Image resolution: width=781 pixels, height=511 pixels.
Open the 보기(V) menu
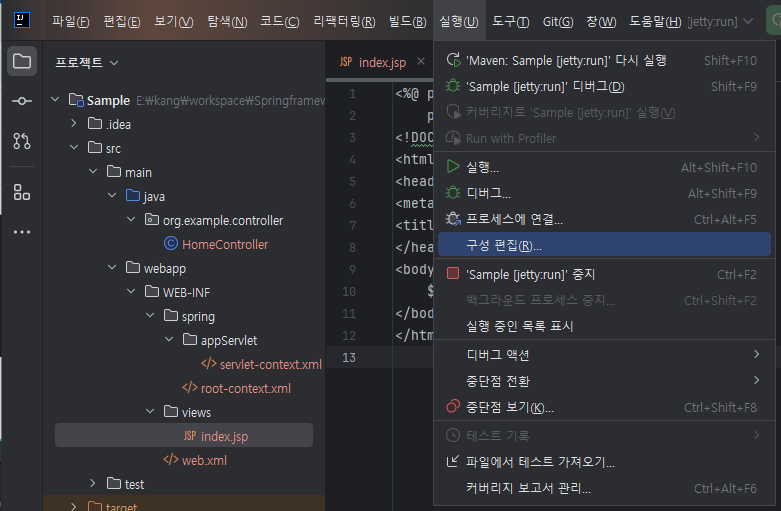[173, 21]
